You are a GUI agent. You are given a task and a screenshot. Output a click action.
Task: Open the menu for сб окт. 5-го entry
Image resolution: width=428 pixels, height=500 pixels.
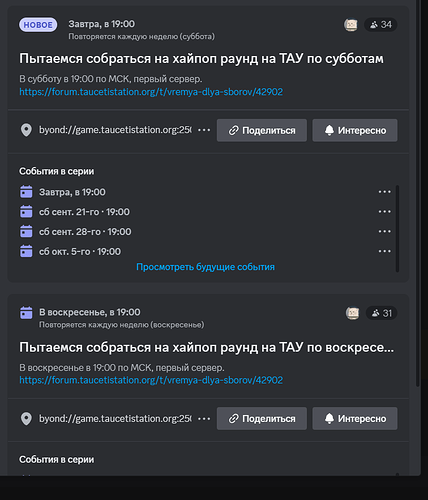coord(384,251)
